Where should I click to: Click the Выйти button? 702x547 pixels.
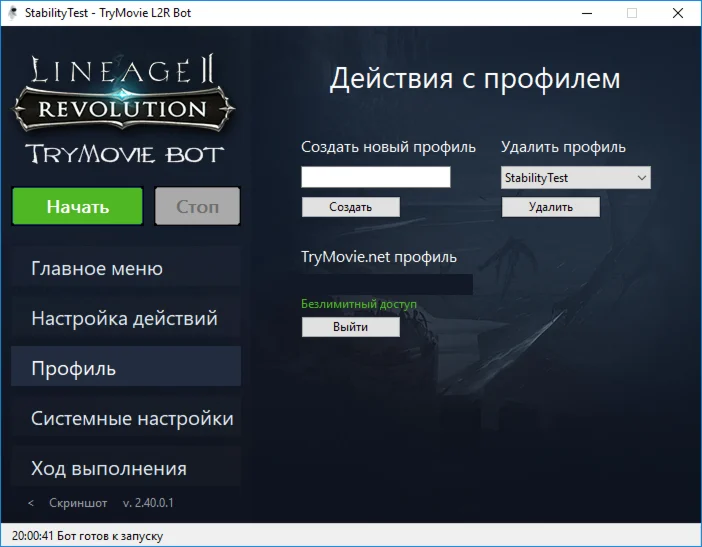click(351, 327)
